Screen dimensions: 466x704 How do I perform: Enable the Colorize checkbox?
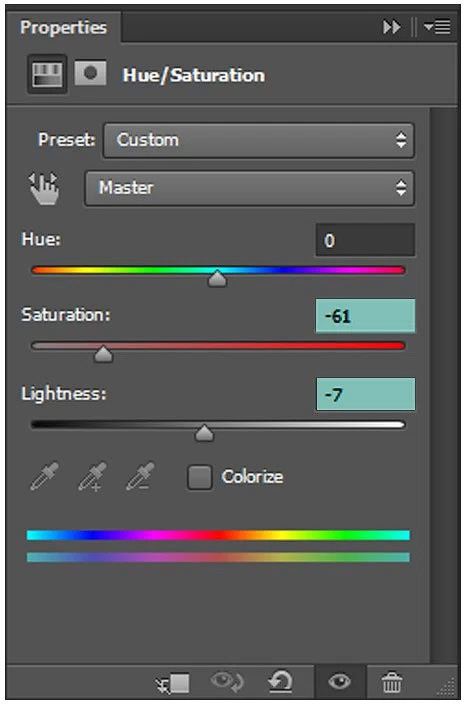point(200,477)
